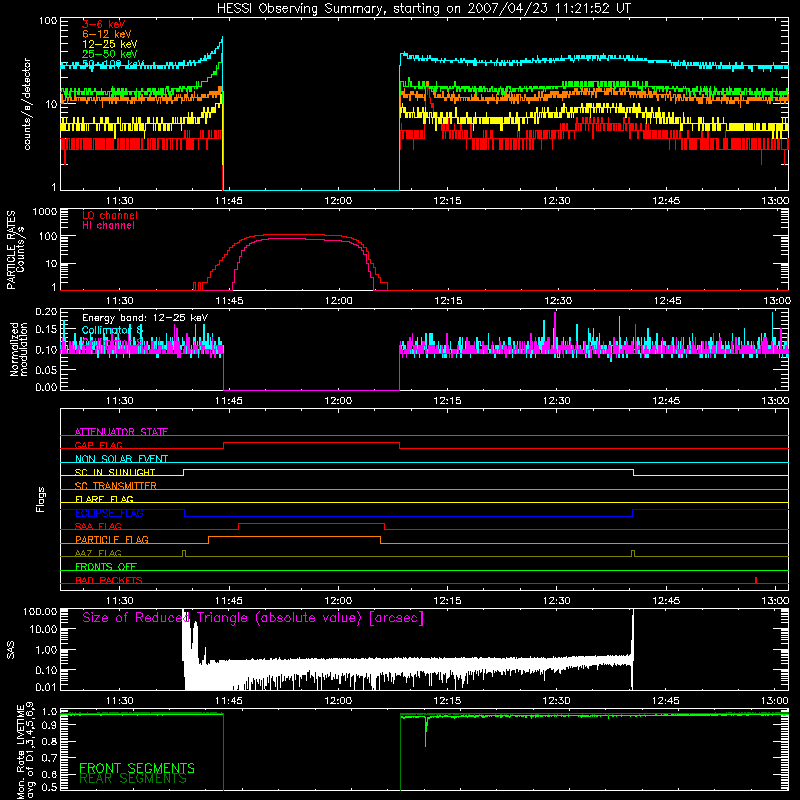Select the Energy band: 12-25 keV label
The width and height of the screenshot is (800, 800).
coord(145,318)
